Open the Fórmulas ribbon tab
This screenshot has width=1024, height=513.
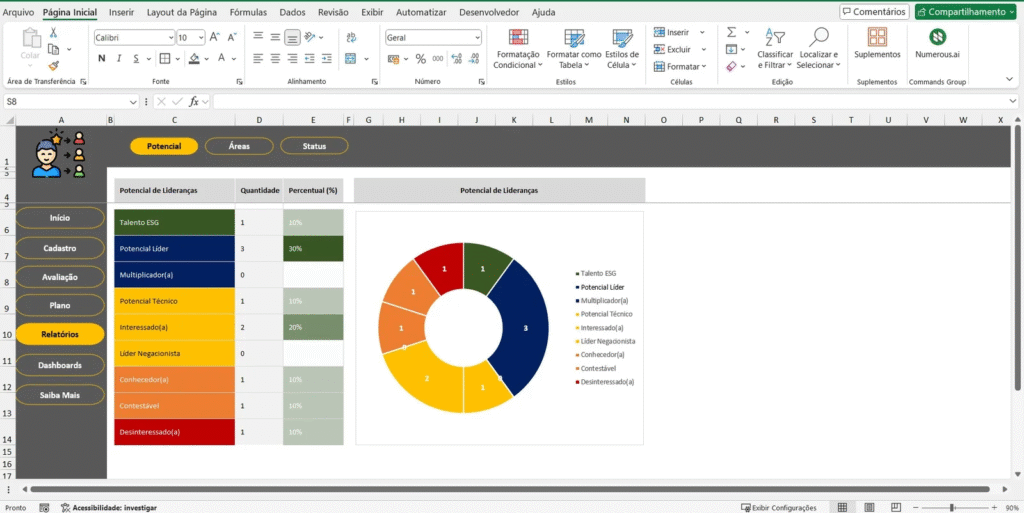point(248,12)
